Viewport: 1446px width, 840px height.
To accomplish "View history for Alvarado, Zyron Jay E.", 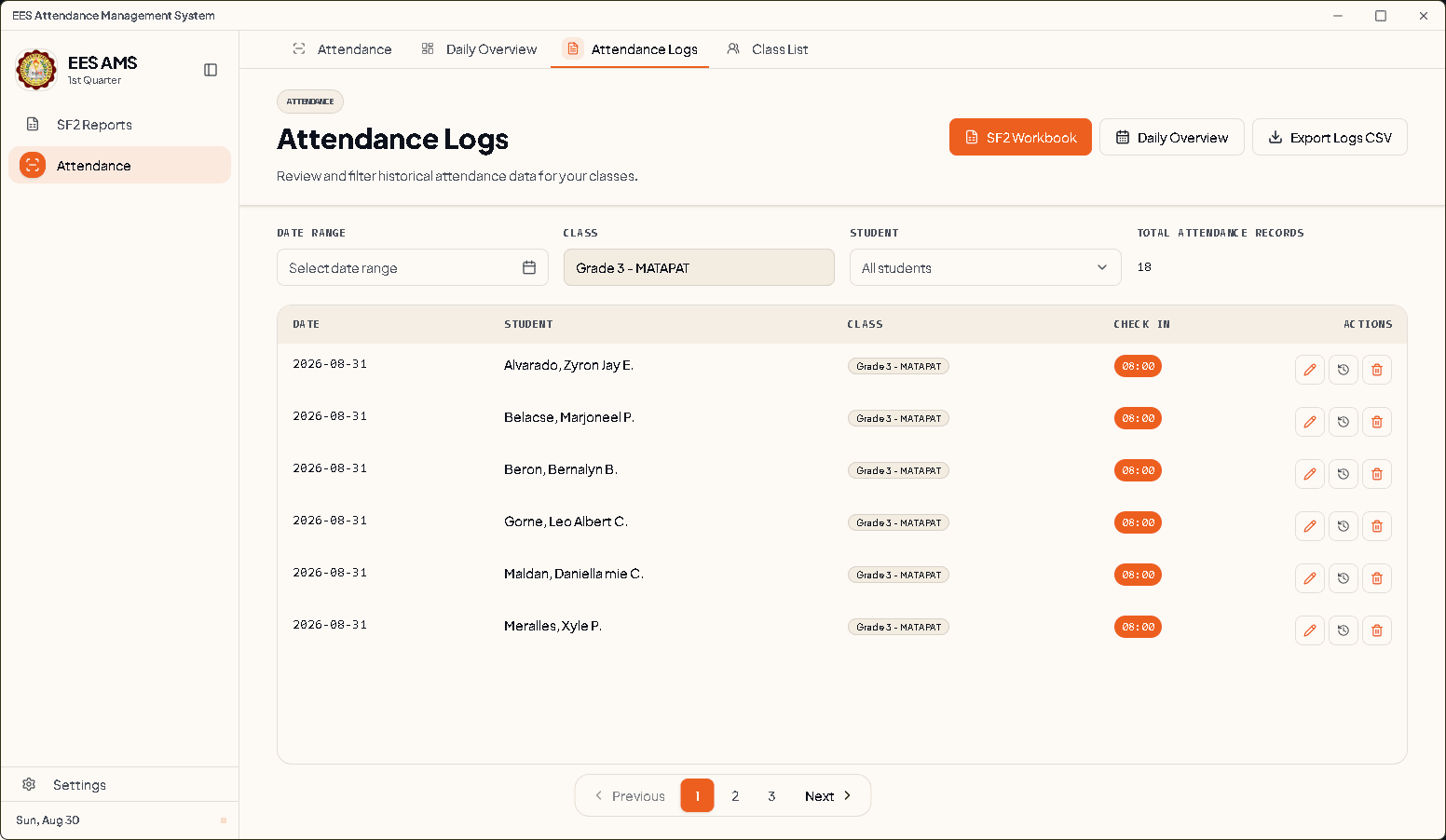I will (x=1344, y=370).
